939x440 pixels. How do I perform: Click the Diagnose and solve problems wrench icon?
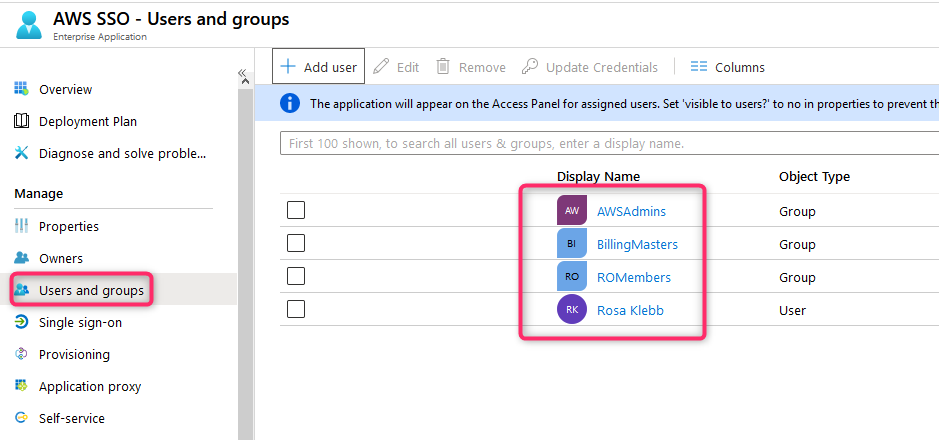[21, 153]
